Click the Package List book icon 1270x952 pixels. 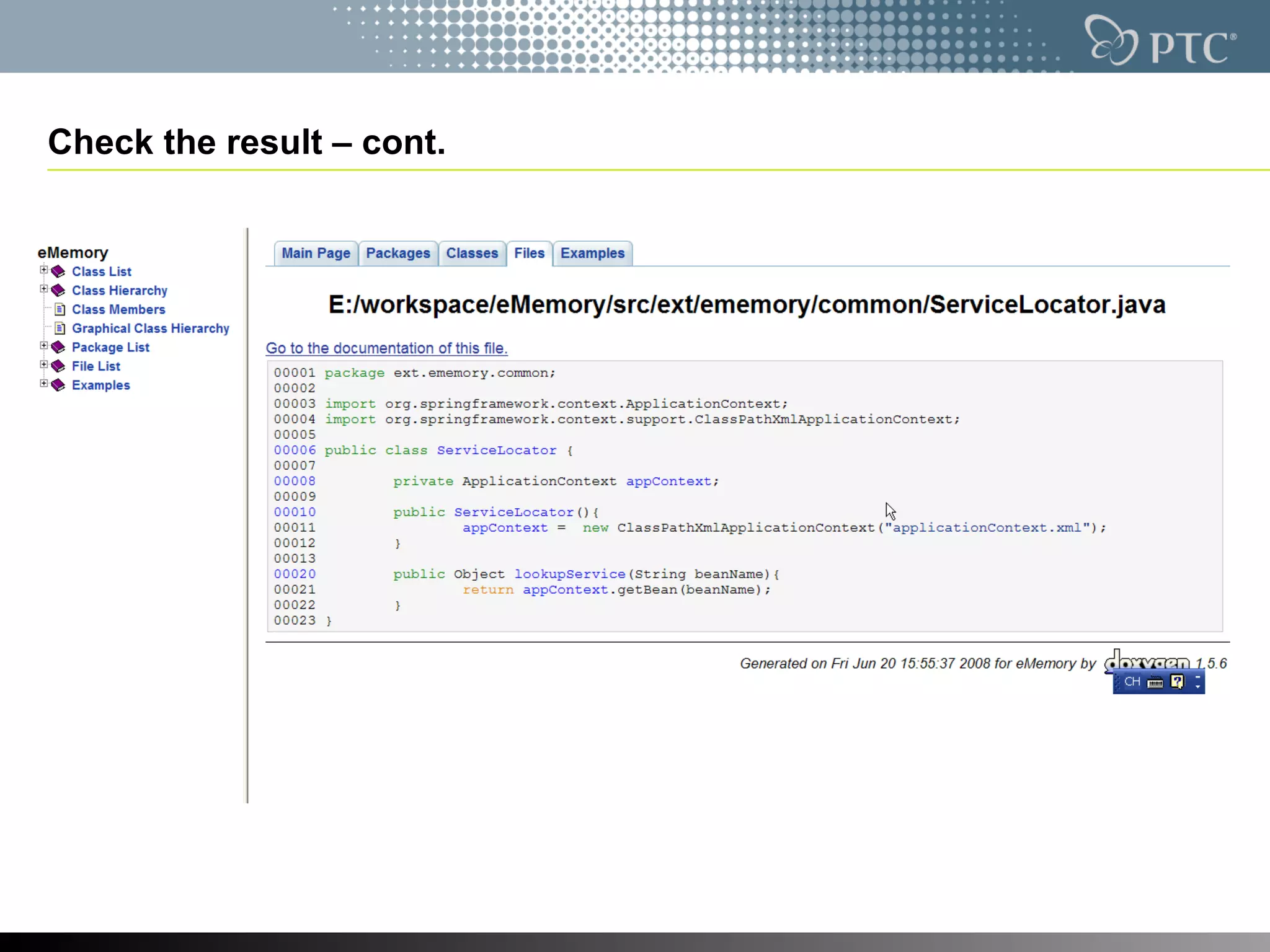click(58, 347)
